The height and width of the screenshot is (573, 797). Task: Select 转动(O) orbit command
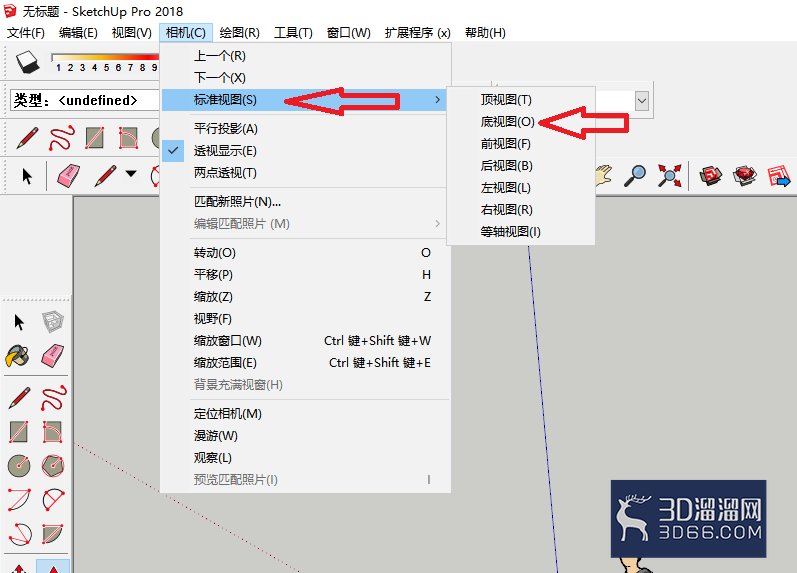click(306, 253)
